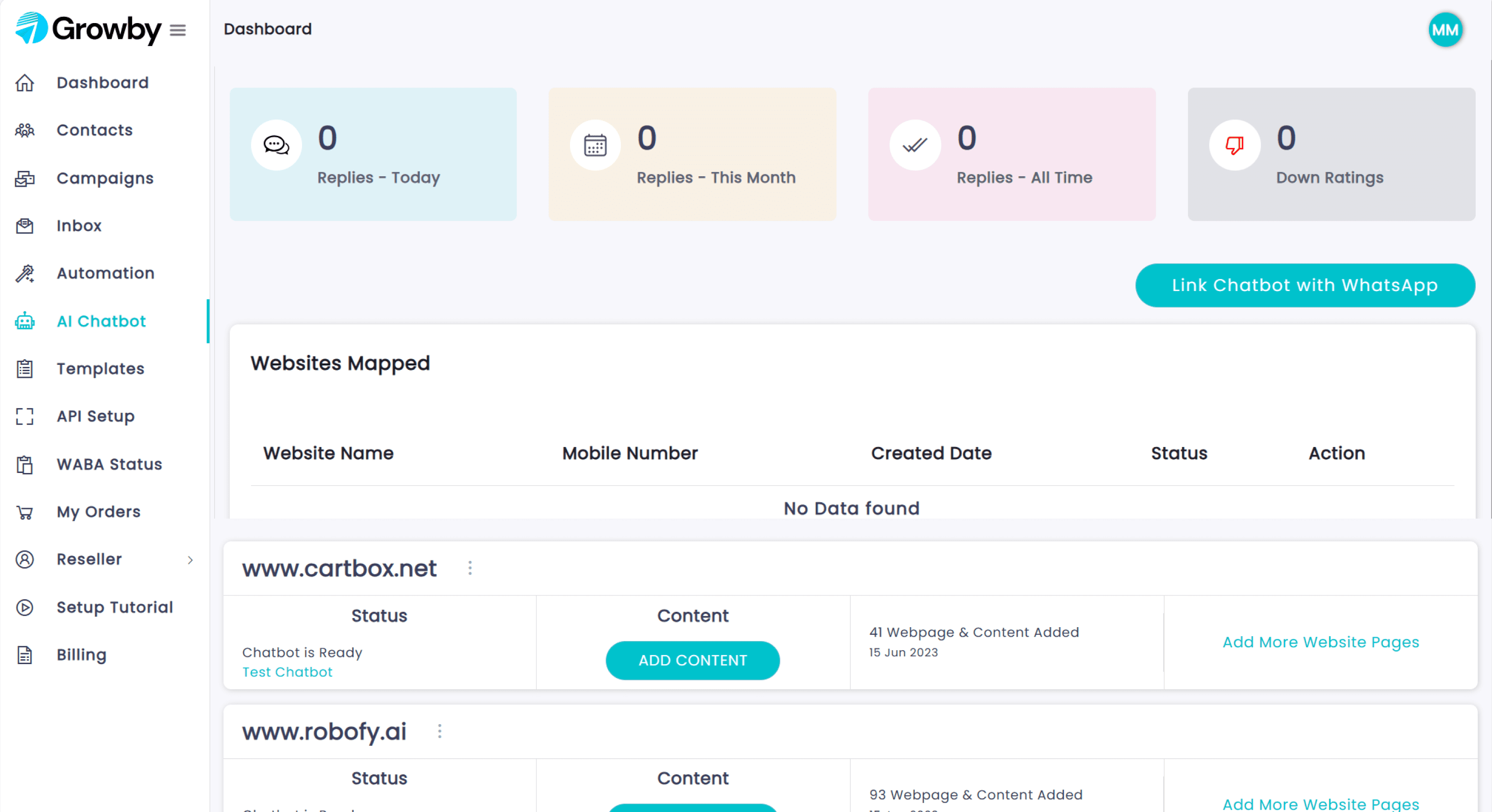Open the three-dot menu for www.cartbox.net
This screenshot has width=1492, height=812.
(x=470, y=568)
